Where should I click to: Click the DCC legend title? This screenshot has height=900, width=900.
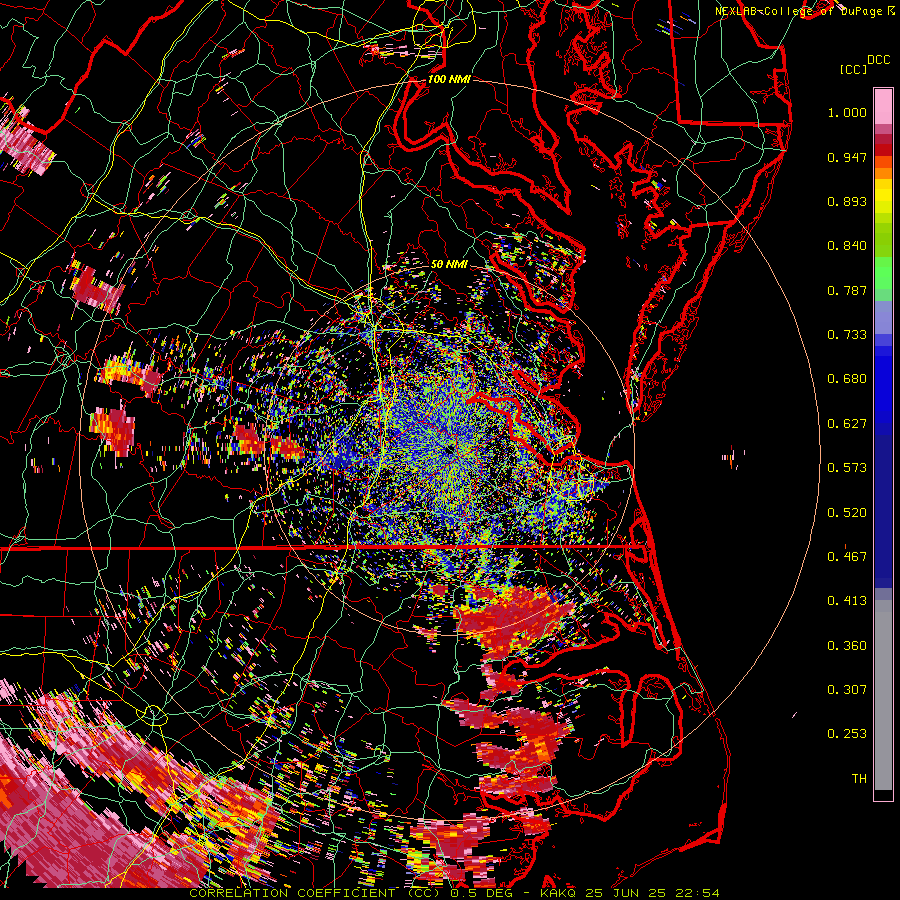pyautogui.click(x=878, y=60)
